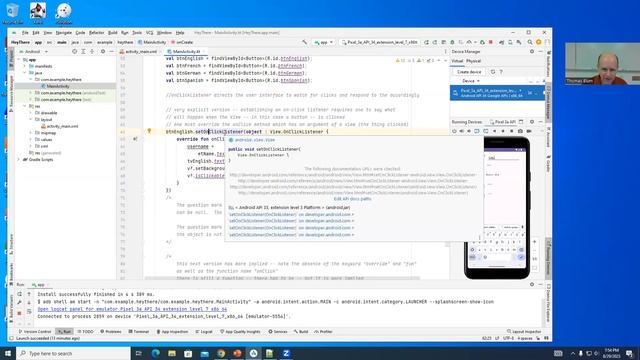
Task: Click the emulator power button icon
Action: coord(454,131)
